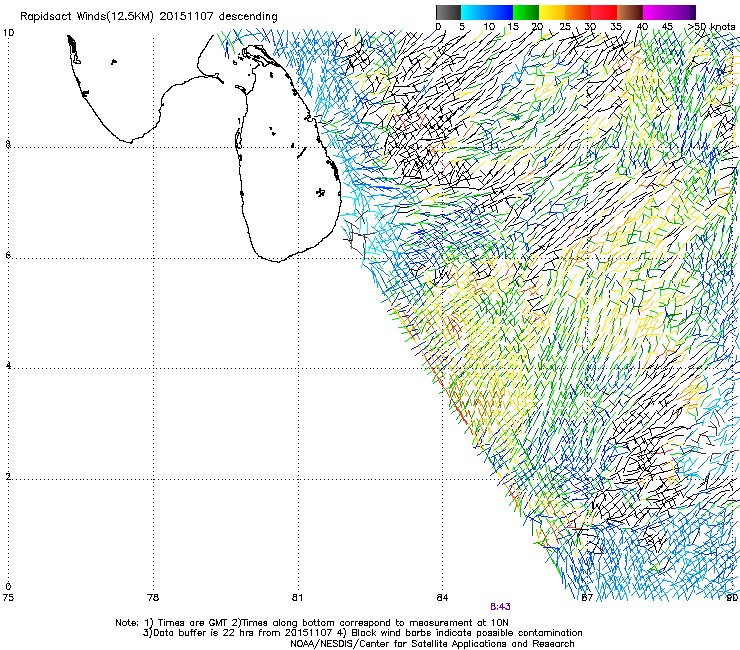The image size is (740, 650).
Task: Click the '6' latitude axis label
Action: [x=8, y=255]
